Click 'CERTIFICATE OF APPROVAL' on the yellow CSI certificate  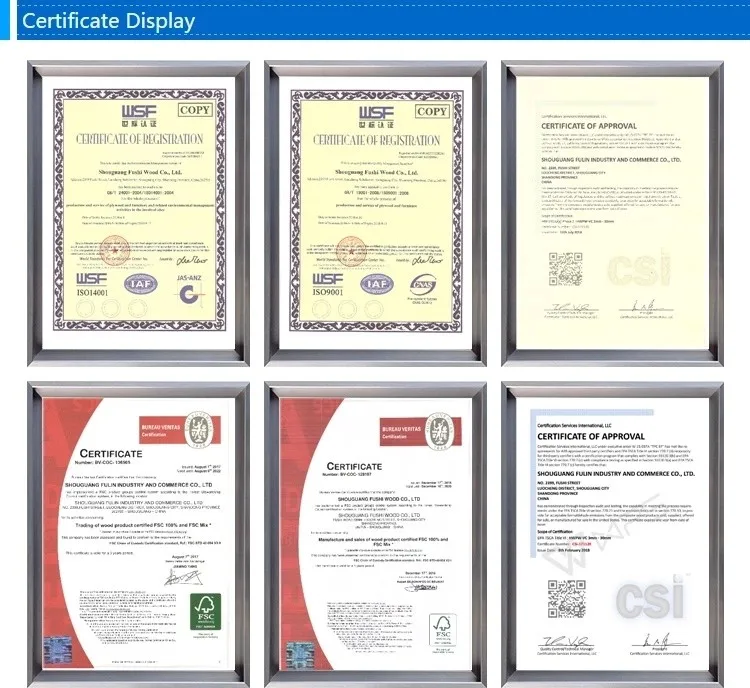pos(589,126)
